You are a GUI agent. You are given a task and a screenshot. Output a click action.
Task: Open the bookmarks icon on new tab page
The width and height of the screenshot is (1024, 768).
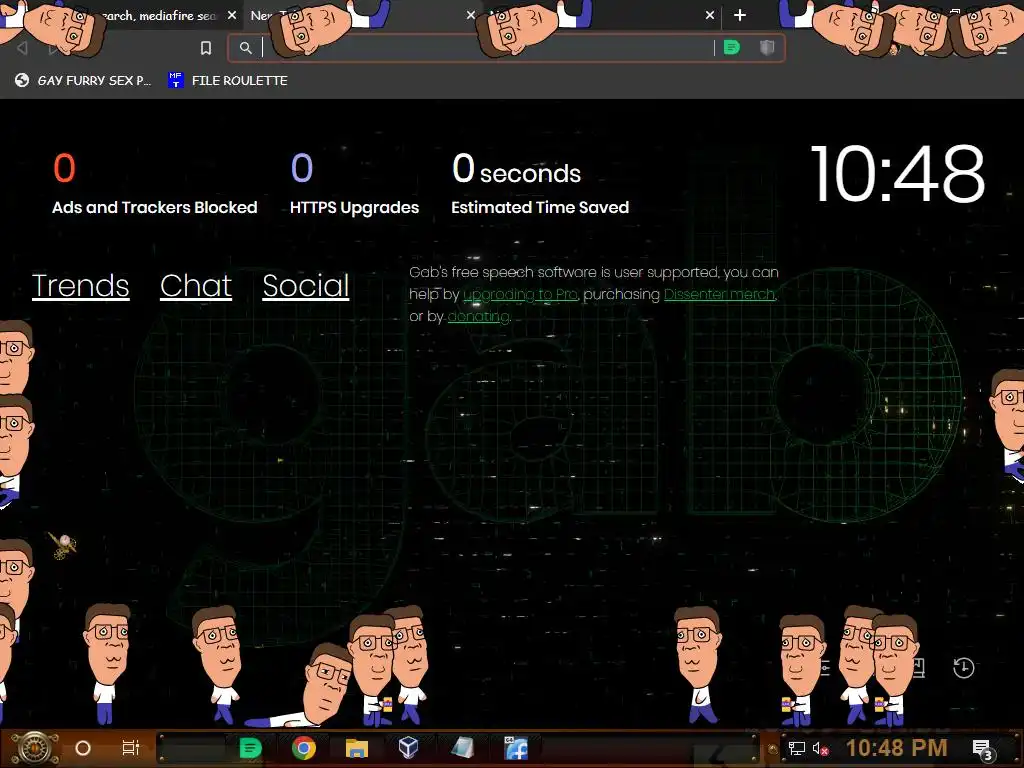point(921,668)
